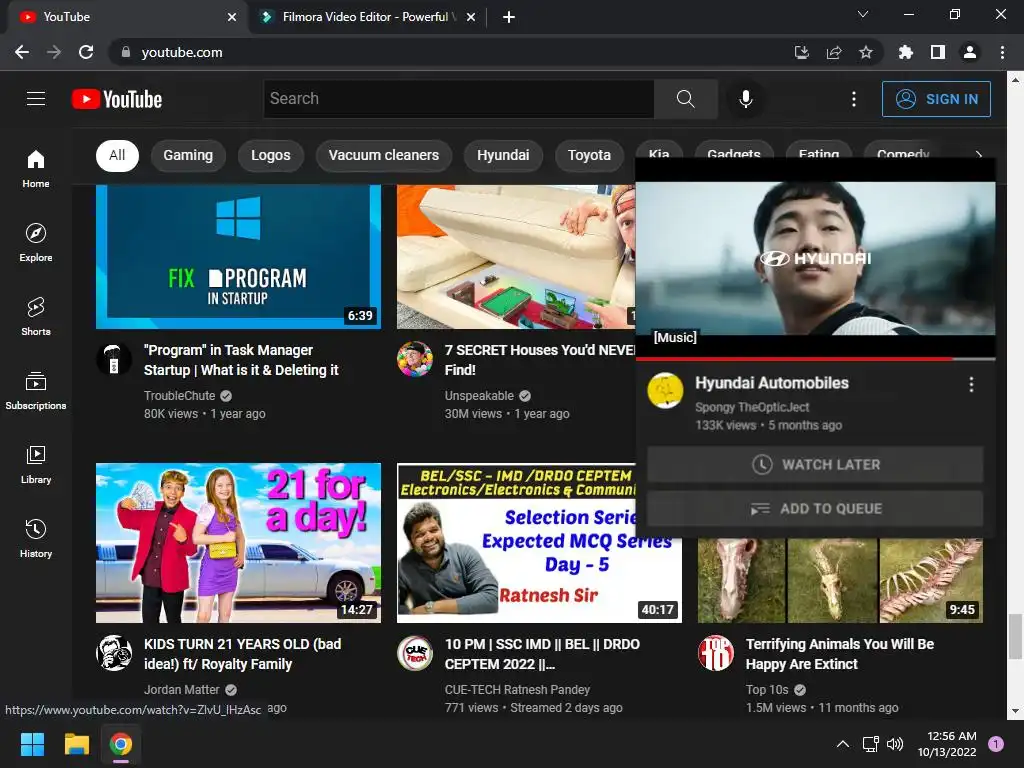Open Spongy TheOpticJect channel link

click(x=752, y=407)
